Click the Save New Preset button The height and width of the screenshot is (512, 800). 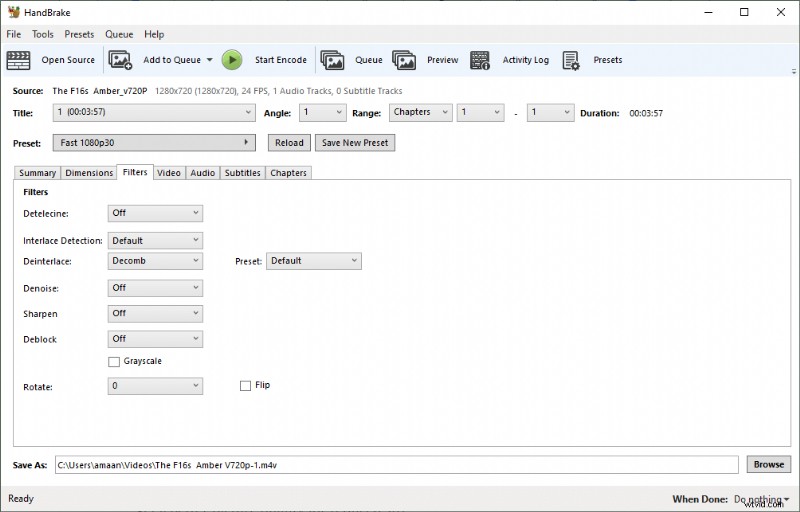355,143
